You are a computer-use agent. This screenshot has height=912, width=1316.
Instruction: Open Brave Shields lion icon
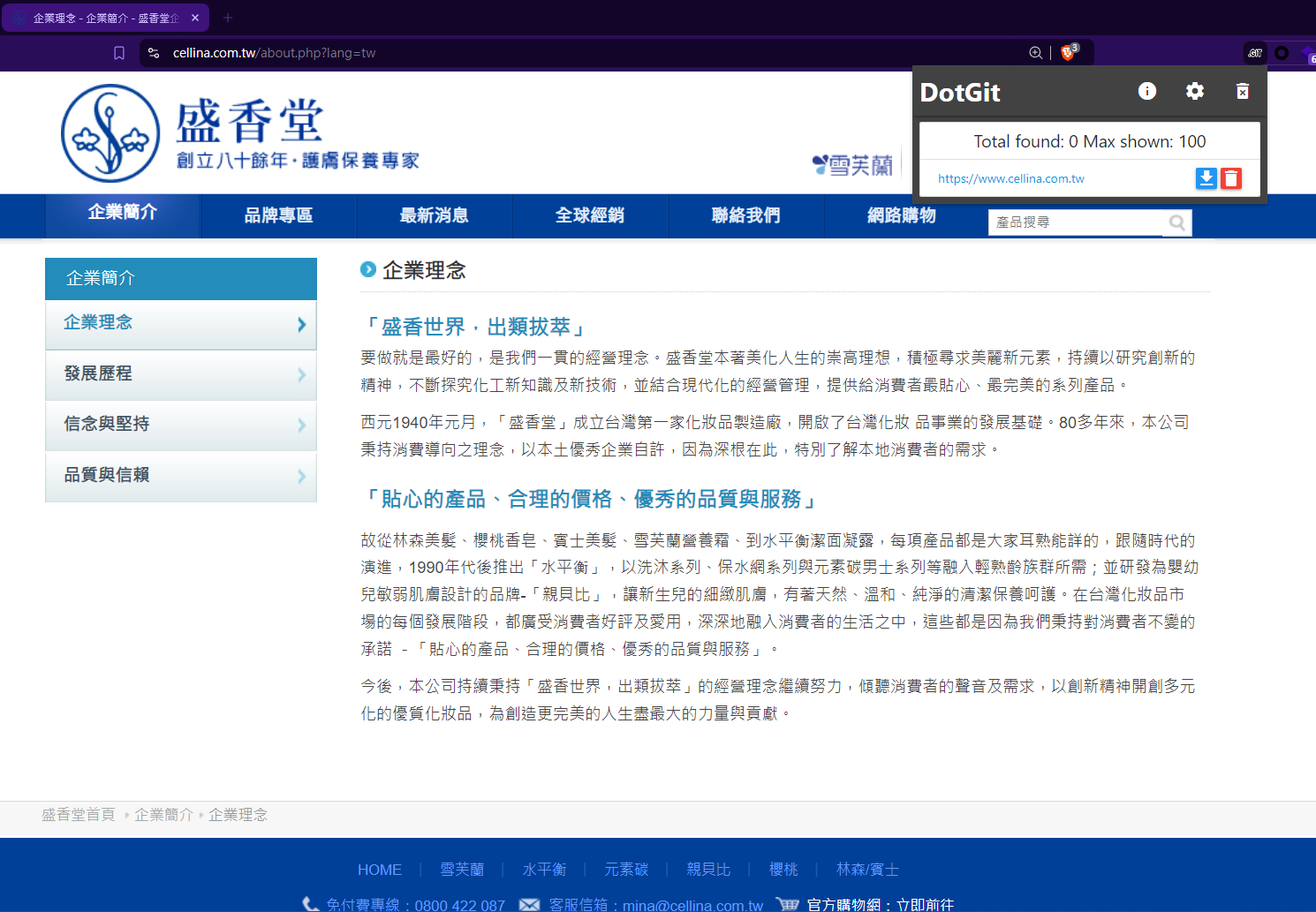coord(1069,53)
